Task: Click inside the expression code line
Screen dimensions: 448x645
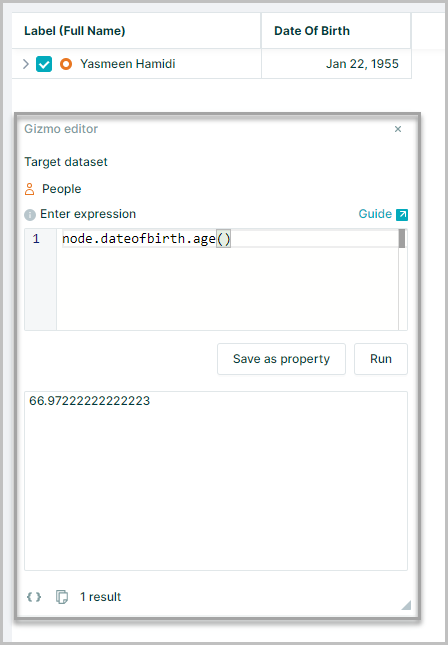Action: [146, 239]
